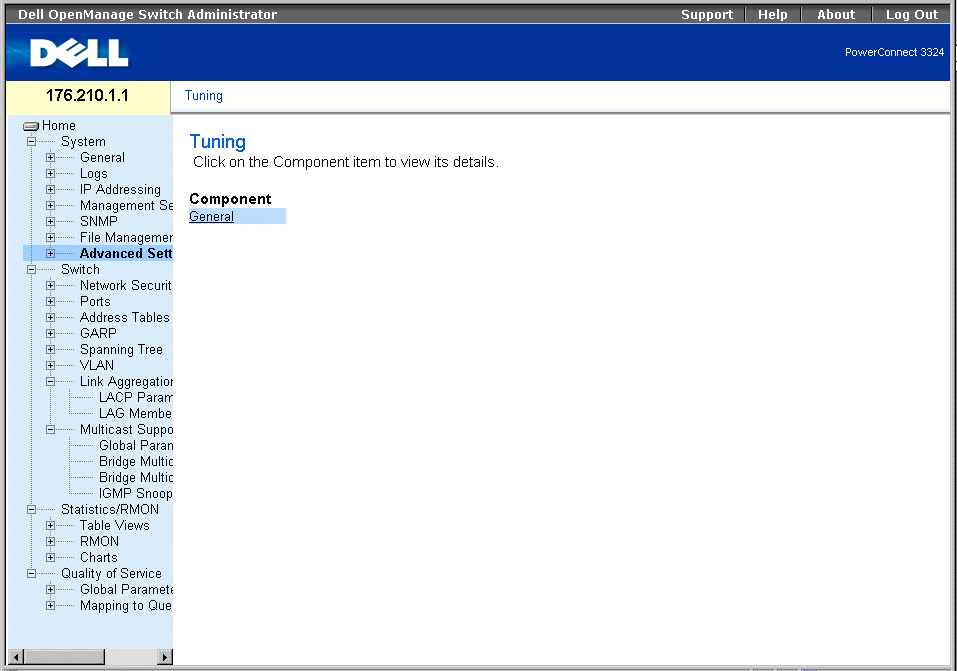Expand the Management Security node
957x671 pixels.
point(51,206)
